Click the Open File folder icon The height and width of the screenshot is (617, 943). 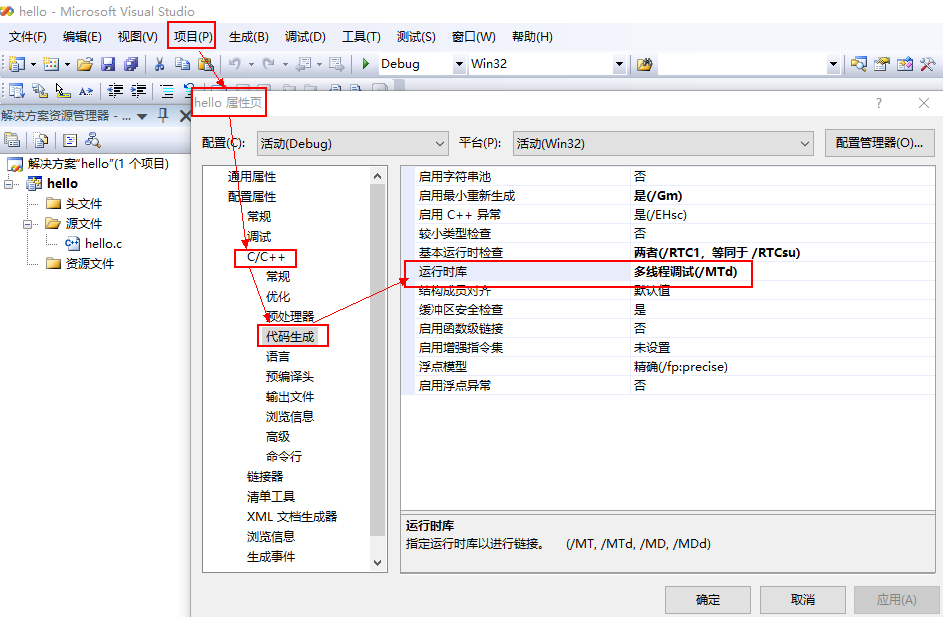[85, 64]
